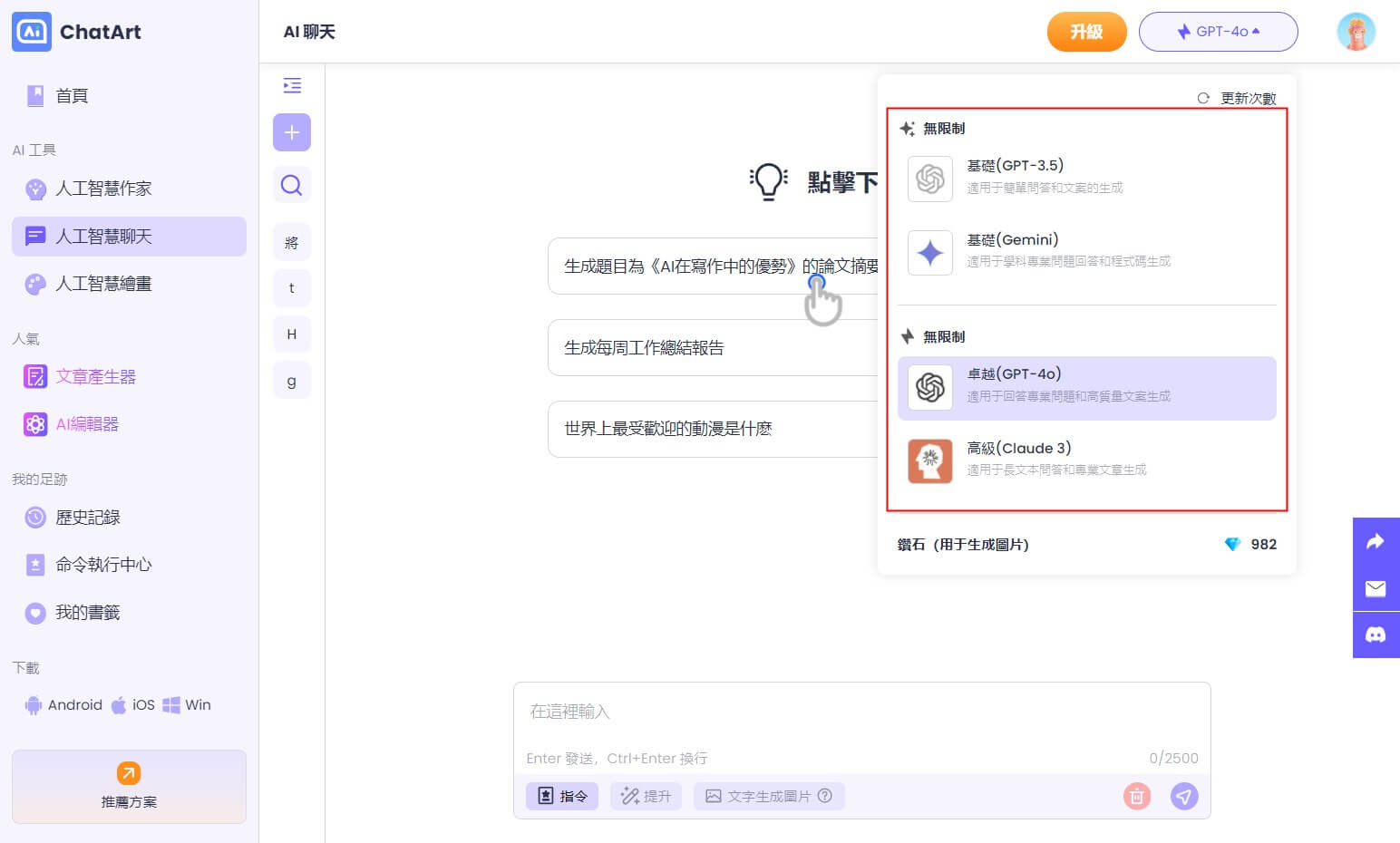
Task: Click the GPT-3.5 OpenAI logo icon
Action: [x=930, y=179]
